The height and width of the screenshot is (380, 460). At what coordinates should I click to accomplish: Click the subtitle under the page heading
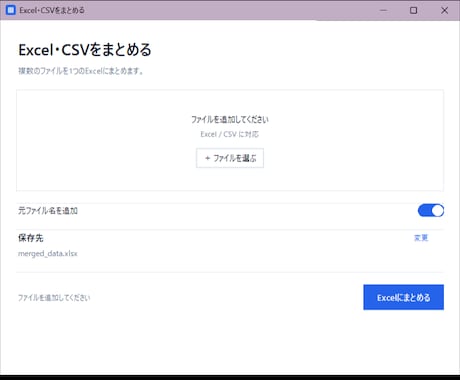click(x=81, y=71)
